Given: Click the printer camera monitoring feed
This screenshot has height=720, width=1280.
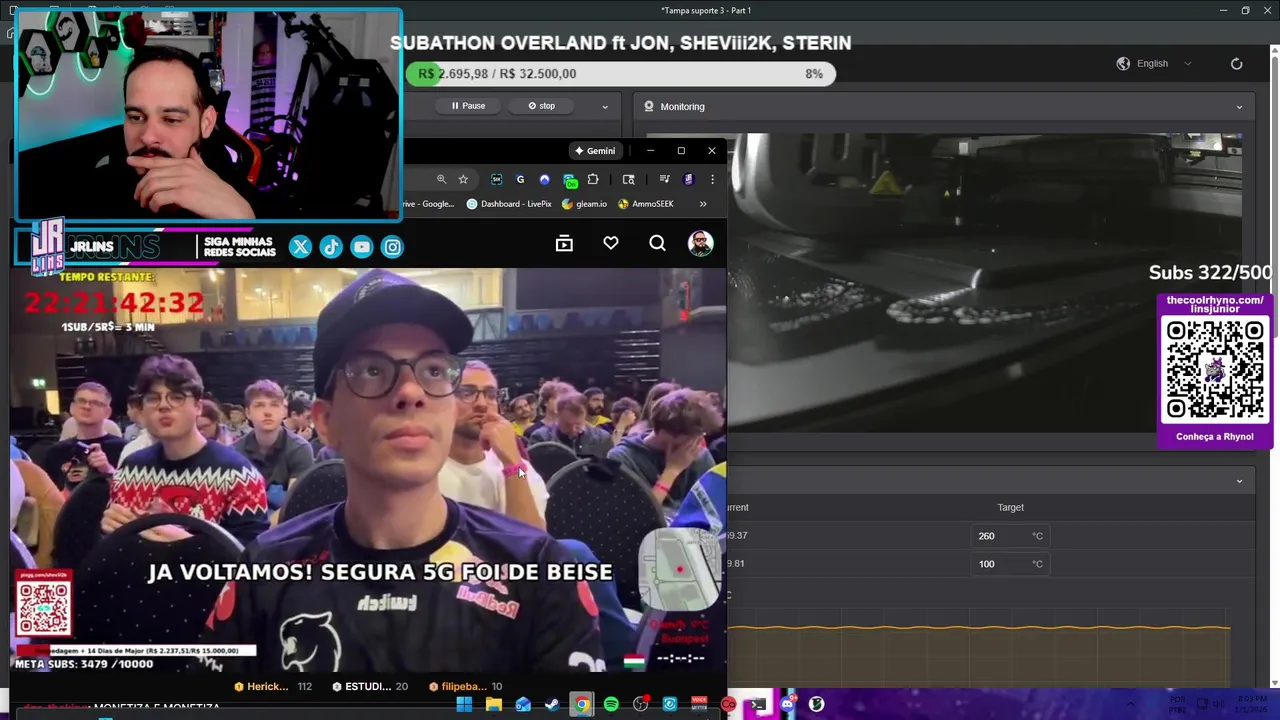Looking at the screenshot, I should (x=985, y=283).
